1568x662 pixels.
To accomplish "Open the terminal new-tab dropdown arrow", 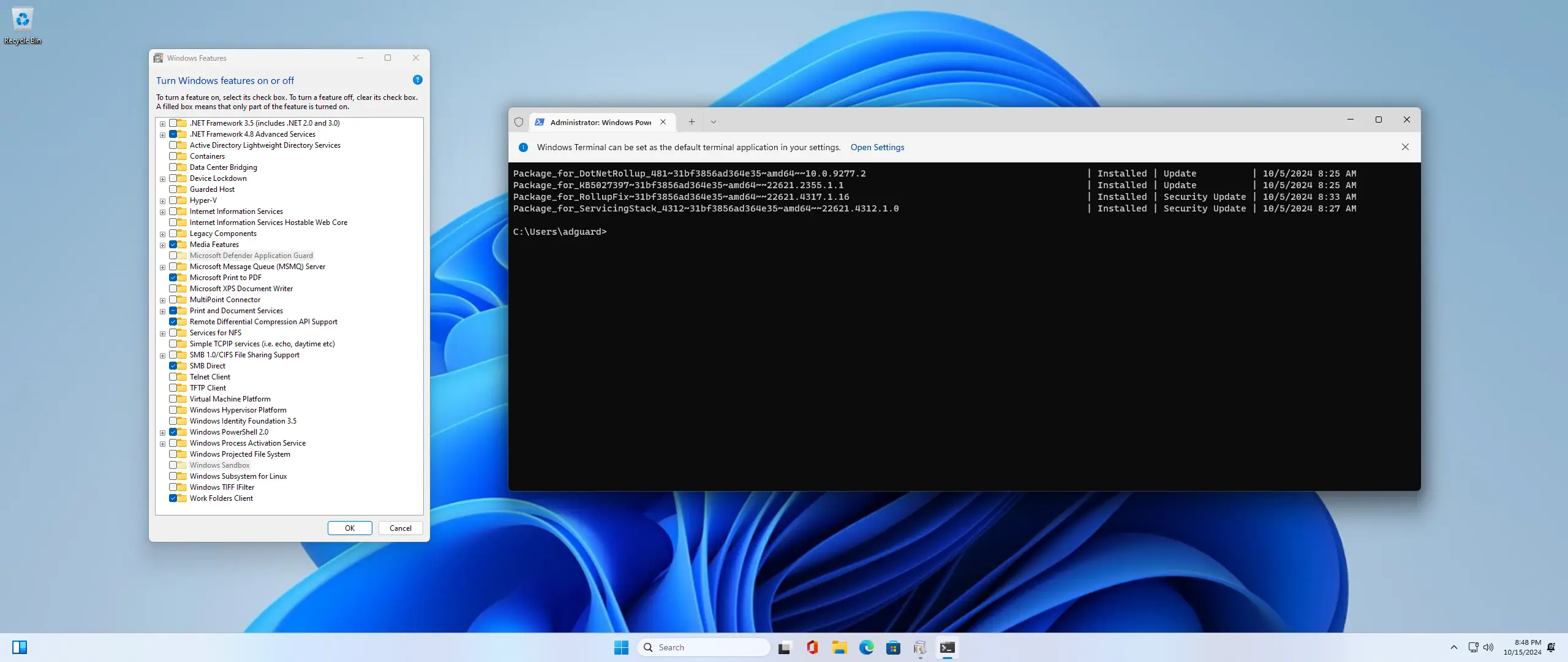I will [x=713, y=122].
